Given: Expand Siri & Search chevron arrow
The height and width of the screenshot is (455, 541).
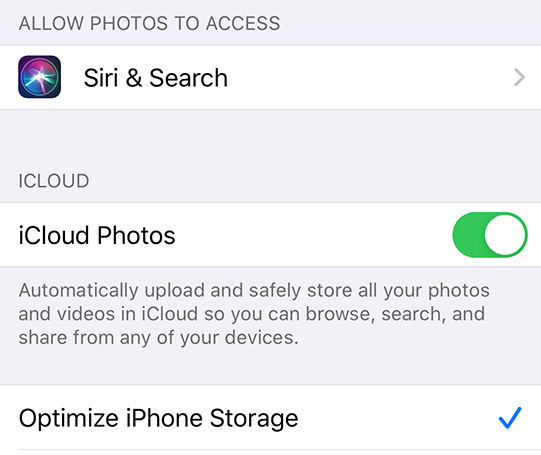Looking at the screenshot, I should [519, 77].
